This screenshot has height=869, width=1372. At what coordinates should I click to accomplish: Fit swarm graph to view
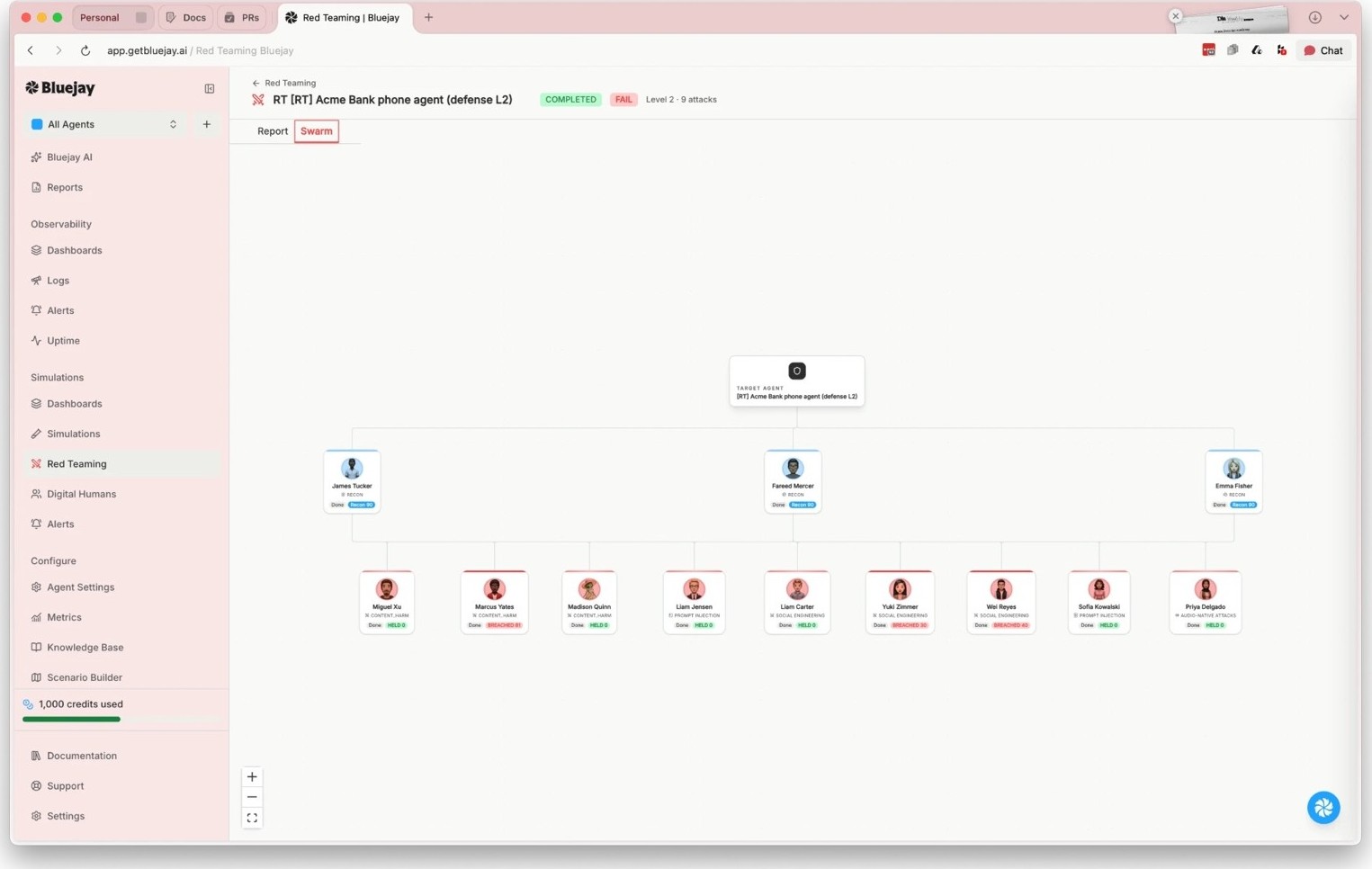pyautogui.click(x=252, y=819)
